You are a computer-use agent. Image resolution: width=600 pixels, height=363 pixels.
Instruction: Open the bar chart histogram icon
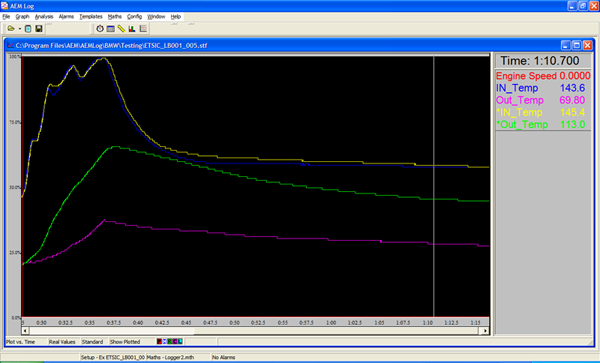[132, 29]
